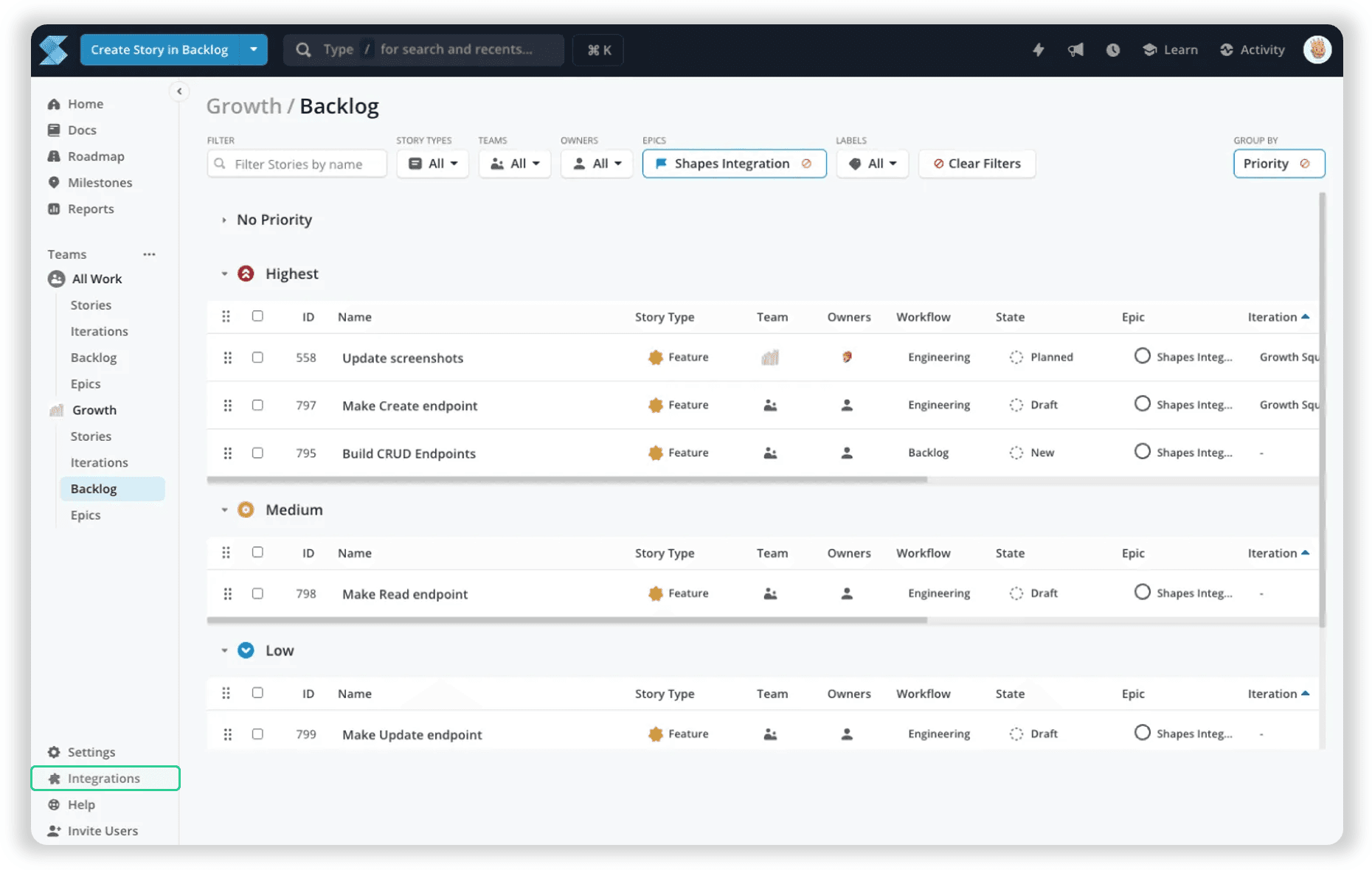Open Teams more options ellipsis

pos(149,254)
